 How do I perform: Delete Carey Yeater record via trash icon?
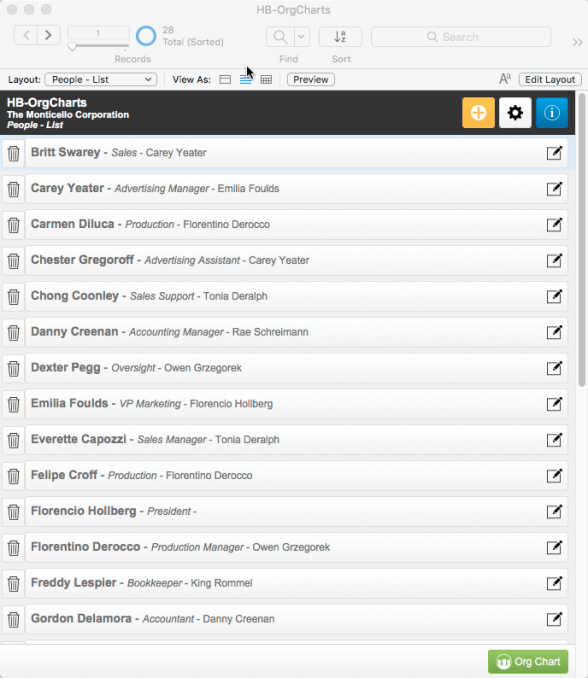click(13, 189)
